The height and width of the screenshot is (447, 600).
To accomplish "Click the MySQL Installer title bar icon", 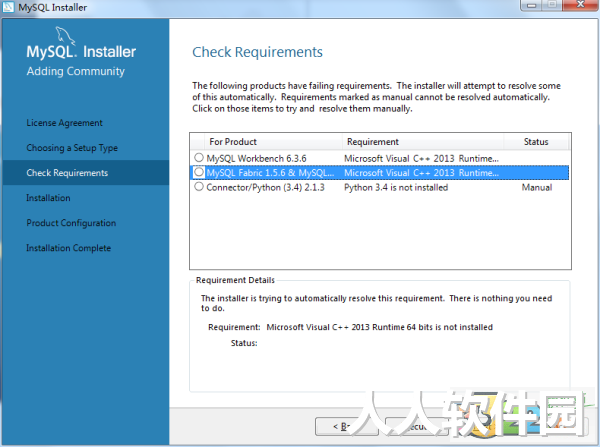I will click(x=8, y=7).
